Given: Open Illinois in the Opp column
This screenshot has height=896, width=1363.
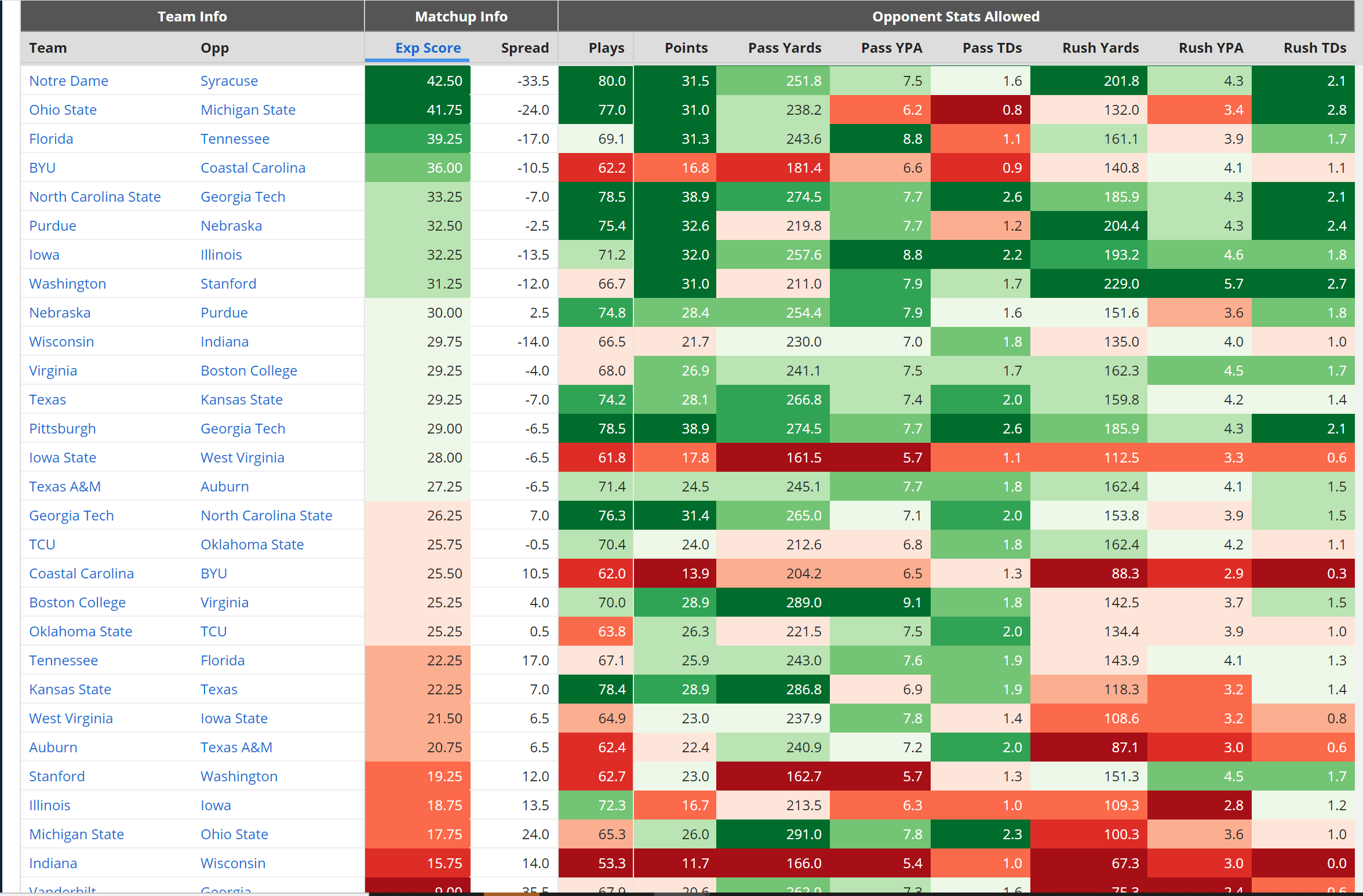Looking at the screenshot, I should pyautogui.click(x=221, y=254).
